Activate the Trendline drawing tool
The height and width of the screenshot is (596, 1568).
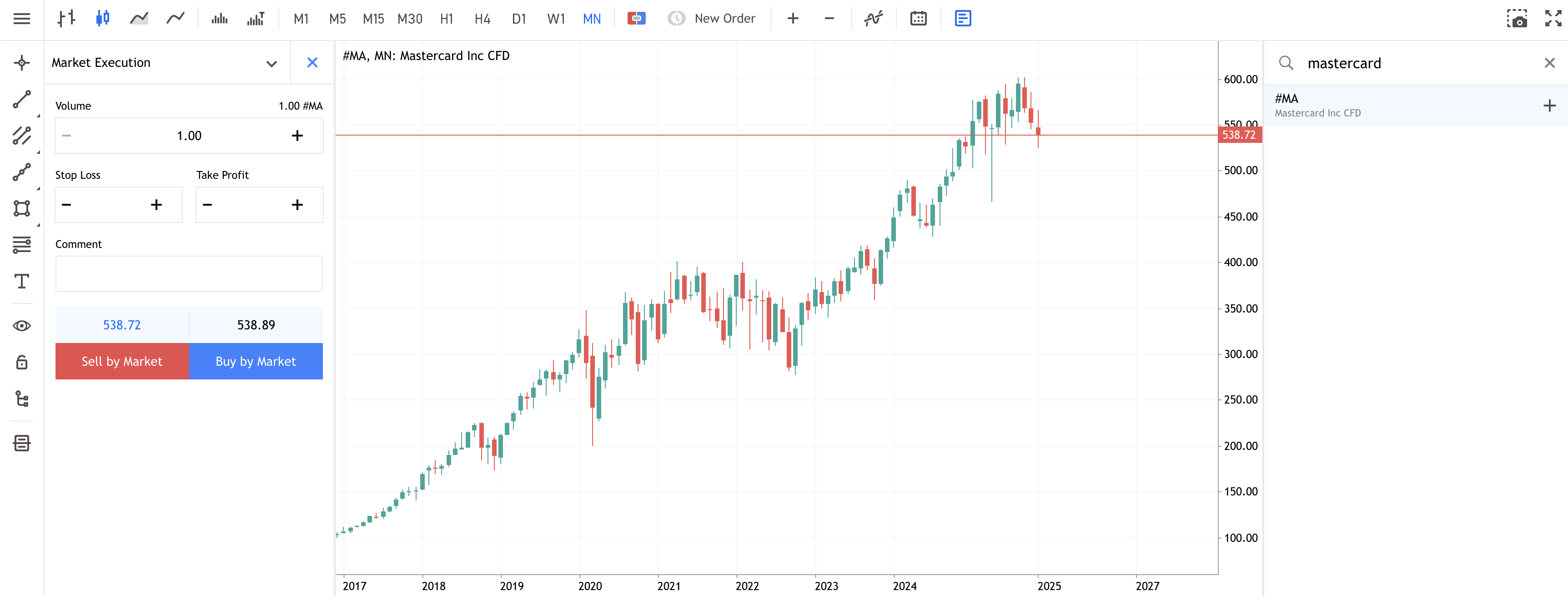22,100
